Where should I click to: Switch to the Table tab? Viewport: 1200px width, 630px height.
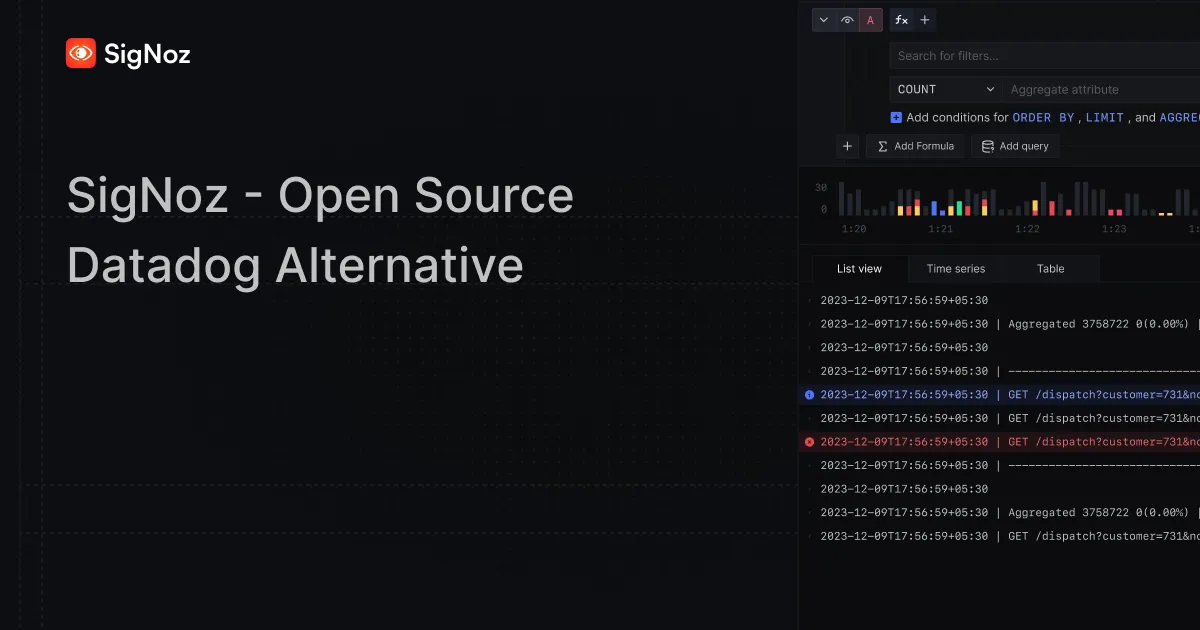coord(1050,268)
